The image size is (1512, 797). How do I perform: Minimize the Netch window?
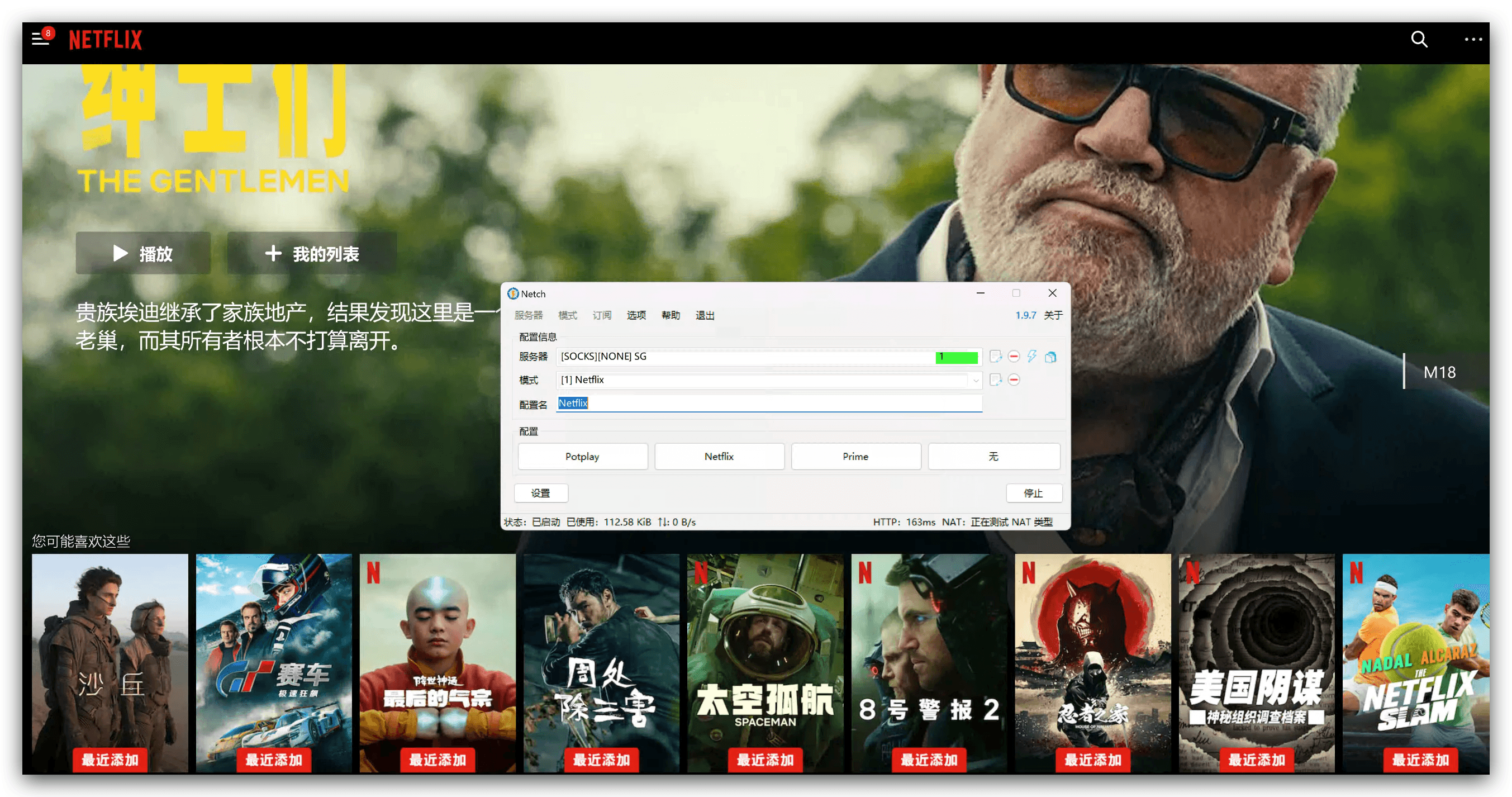click(x=980, y=293)
